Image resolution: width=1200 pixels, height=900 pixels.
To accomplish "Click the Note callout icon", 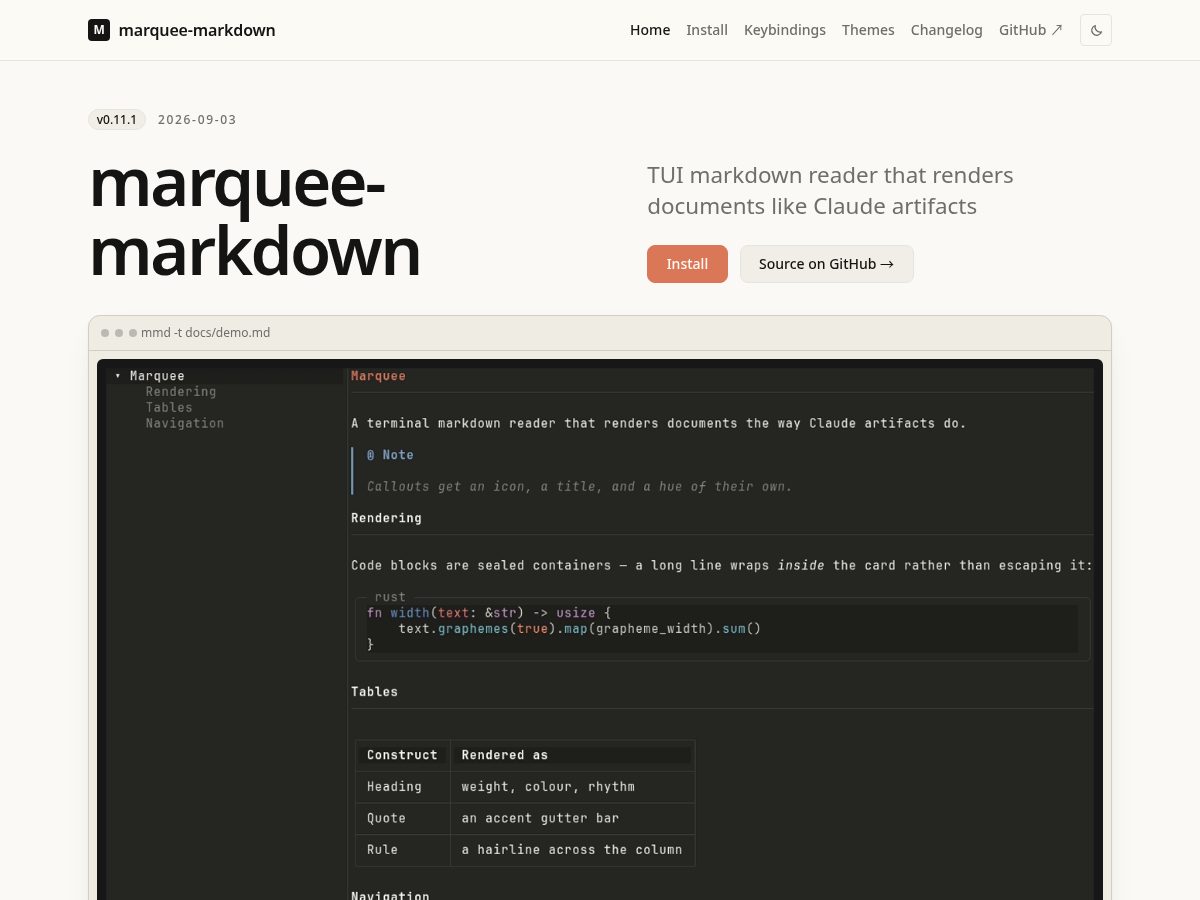I will [x=371, y=455].
